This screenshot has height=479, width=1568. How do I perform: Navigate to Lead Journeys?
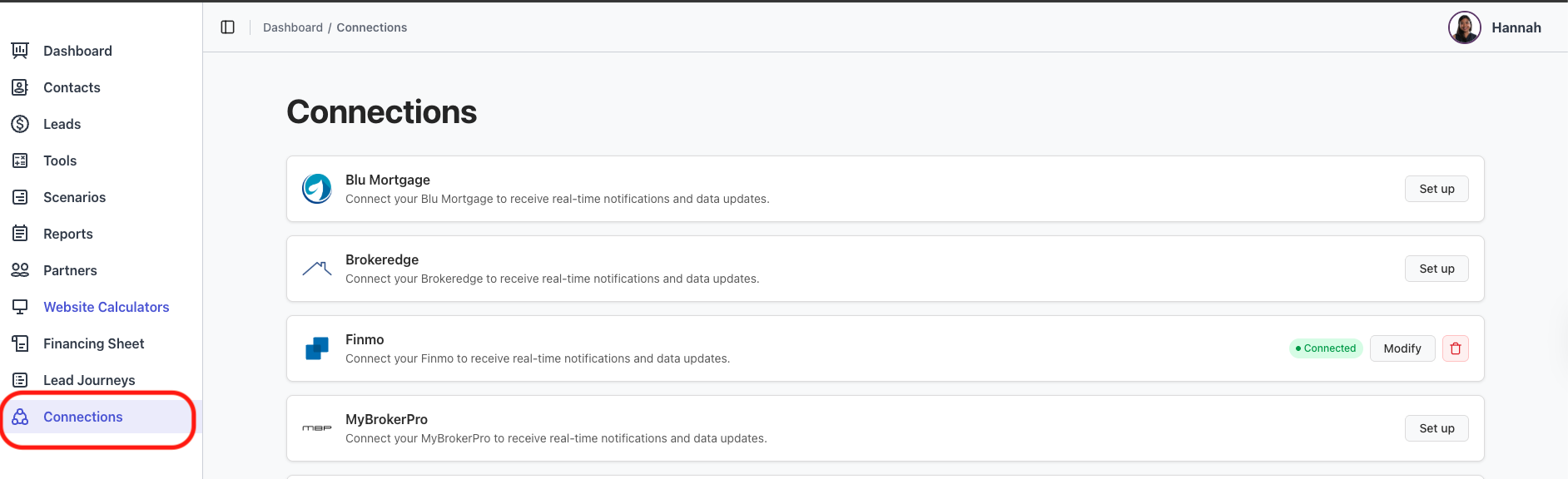pyautogui.click(x=89, y=380)
